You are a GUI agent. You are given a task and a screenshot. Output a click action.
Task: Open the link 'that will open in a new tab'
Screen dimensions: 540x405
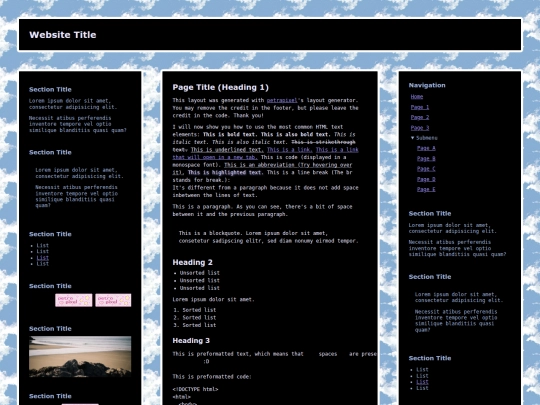(215, 157)
